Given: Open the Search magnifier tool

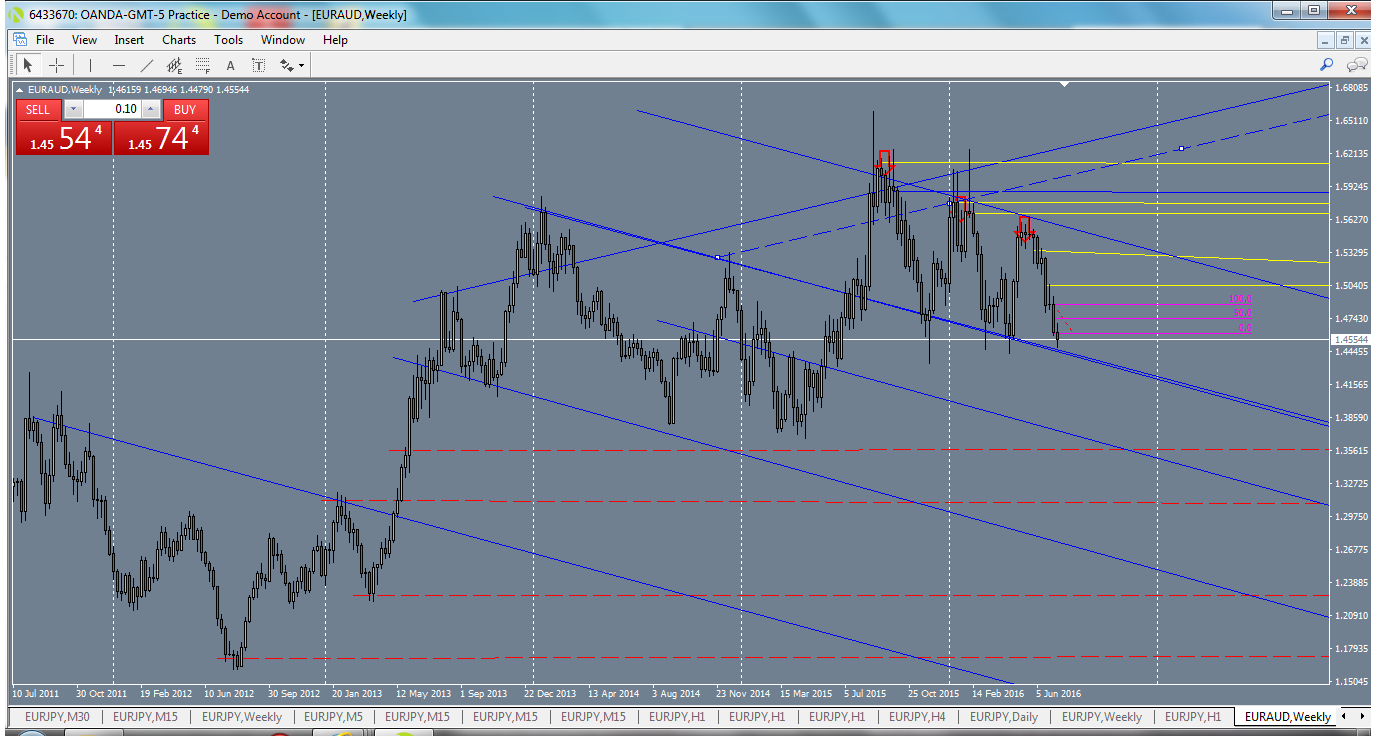Looking at the screenshot, I should tap(1327, 64).
